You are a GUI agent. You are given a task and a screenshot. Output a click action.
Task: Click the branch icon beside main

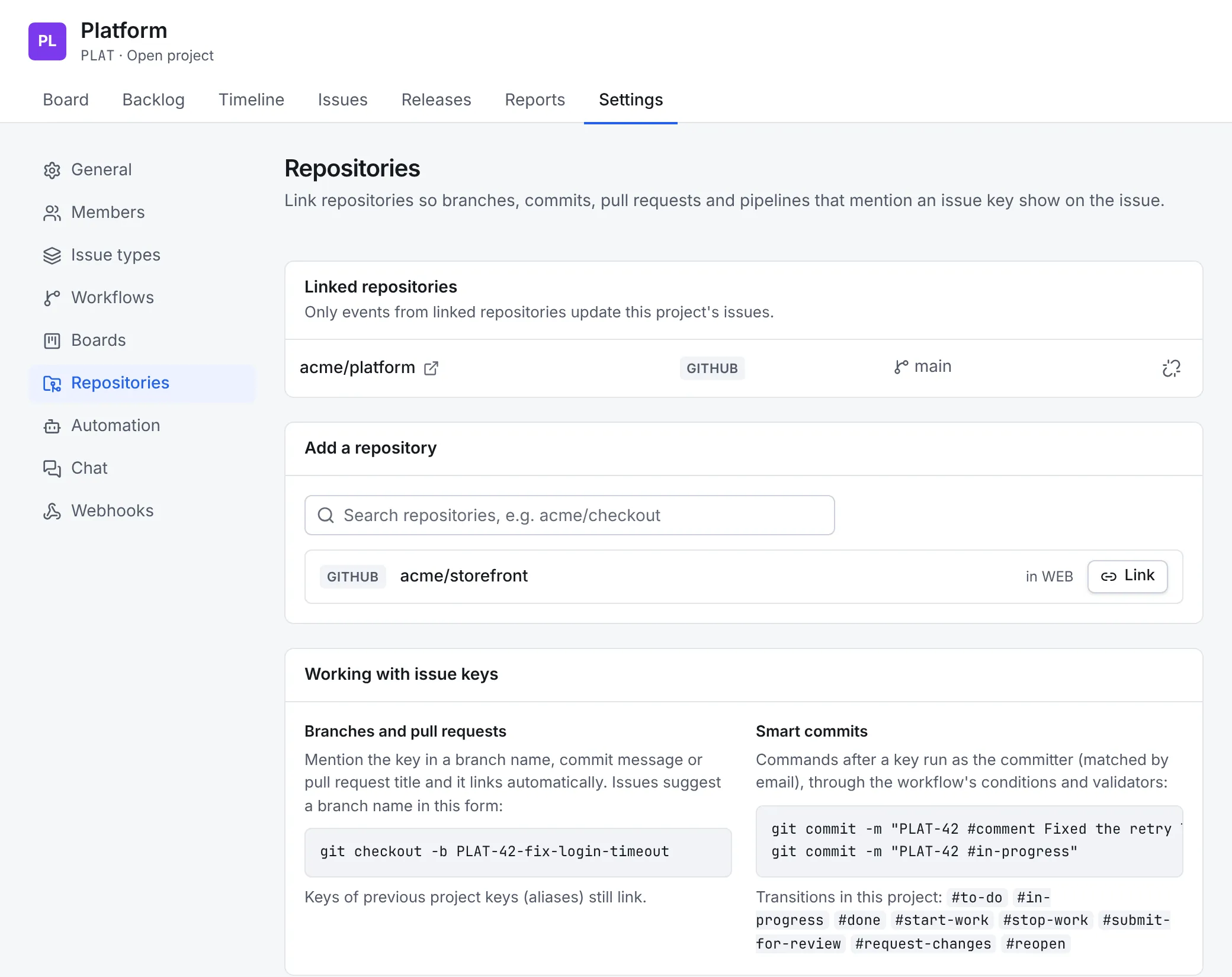coord(901,367)
